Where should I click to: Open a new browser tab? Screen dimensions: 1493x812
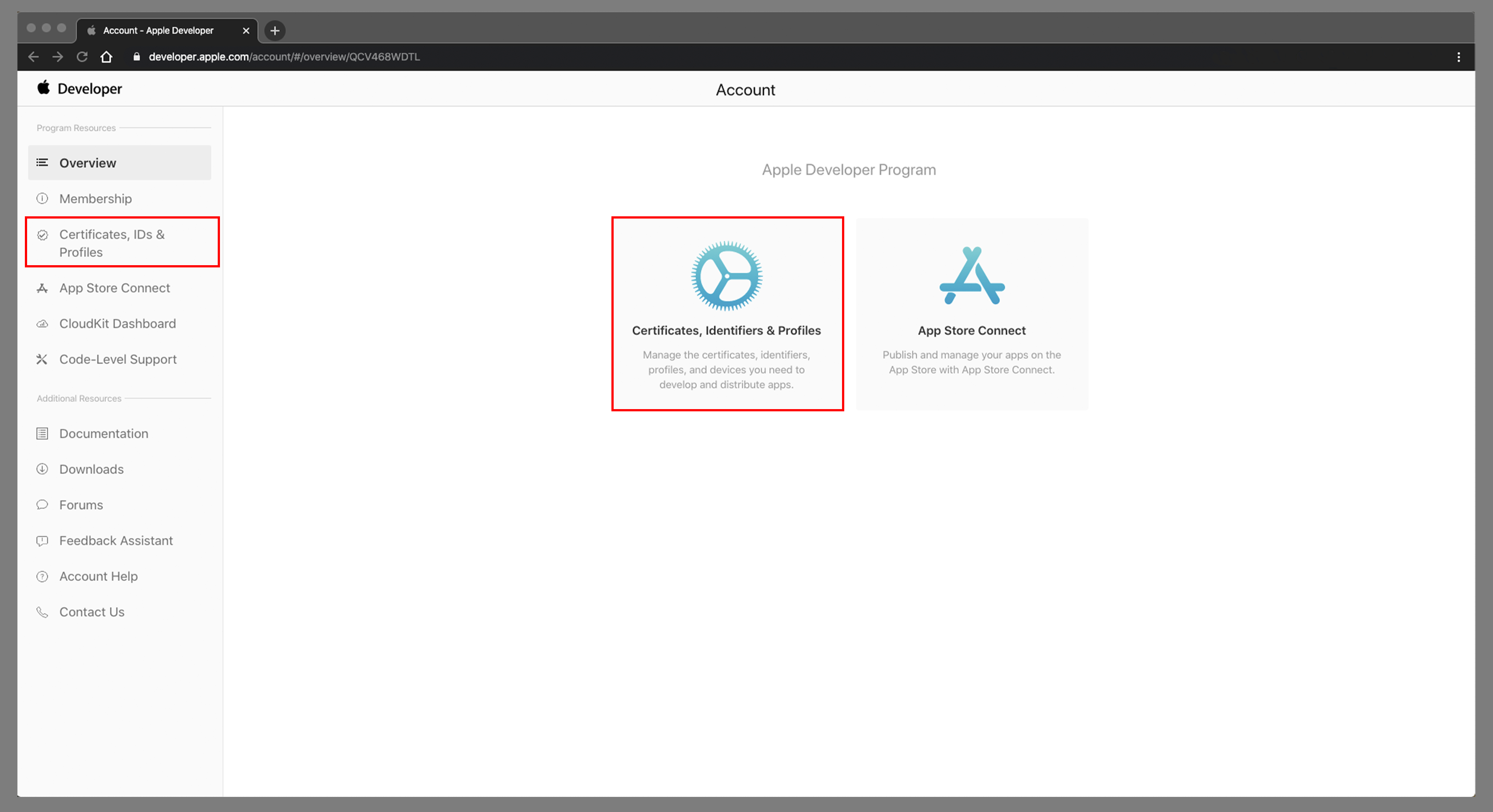(x=275, y=30)
